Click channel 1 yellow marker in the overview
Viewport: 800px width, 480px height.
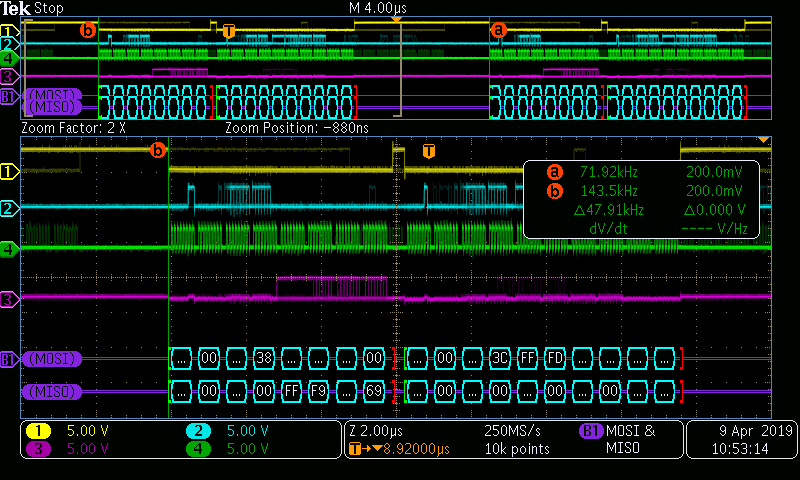click(9, 31)
